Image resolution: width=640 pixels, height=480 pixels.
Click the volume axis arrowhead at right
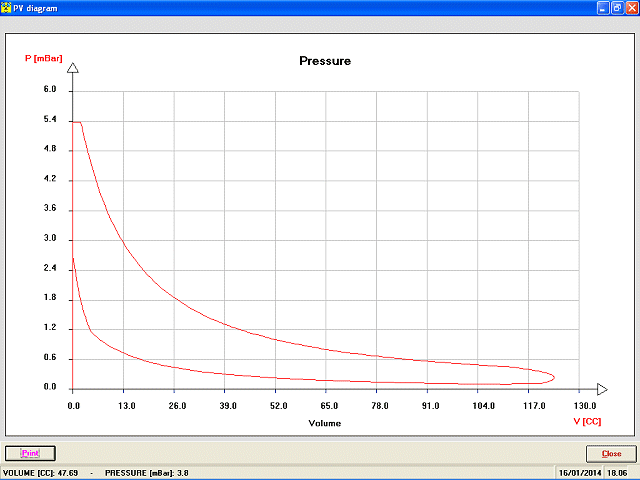[602, 389]
